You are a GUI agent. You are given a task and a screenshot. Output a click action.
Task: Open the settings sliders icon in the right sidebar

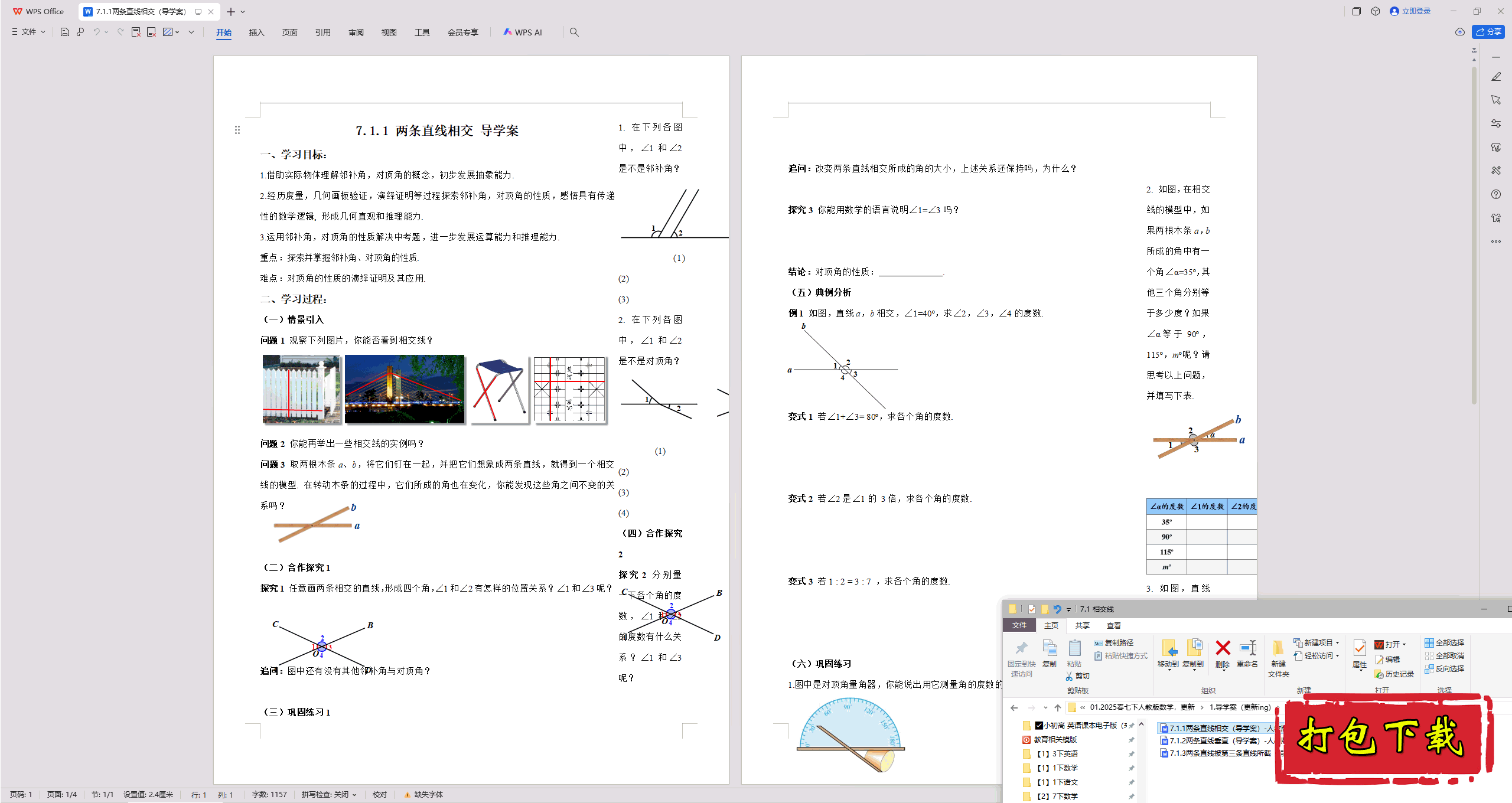point(1496,123)
